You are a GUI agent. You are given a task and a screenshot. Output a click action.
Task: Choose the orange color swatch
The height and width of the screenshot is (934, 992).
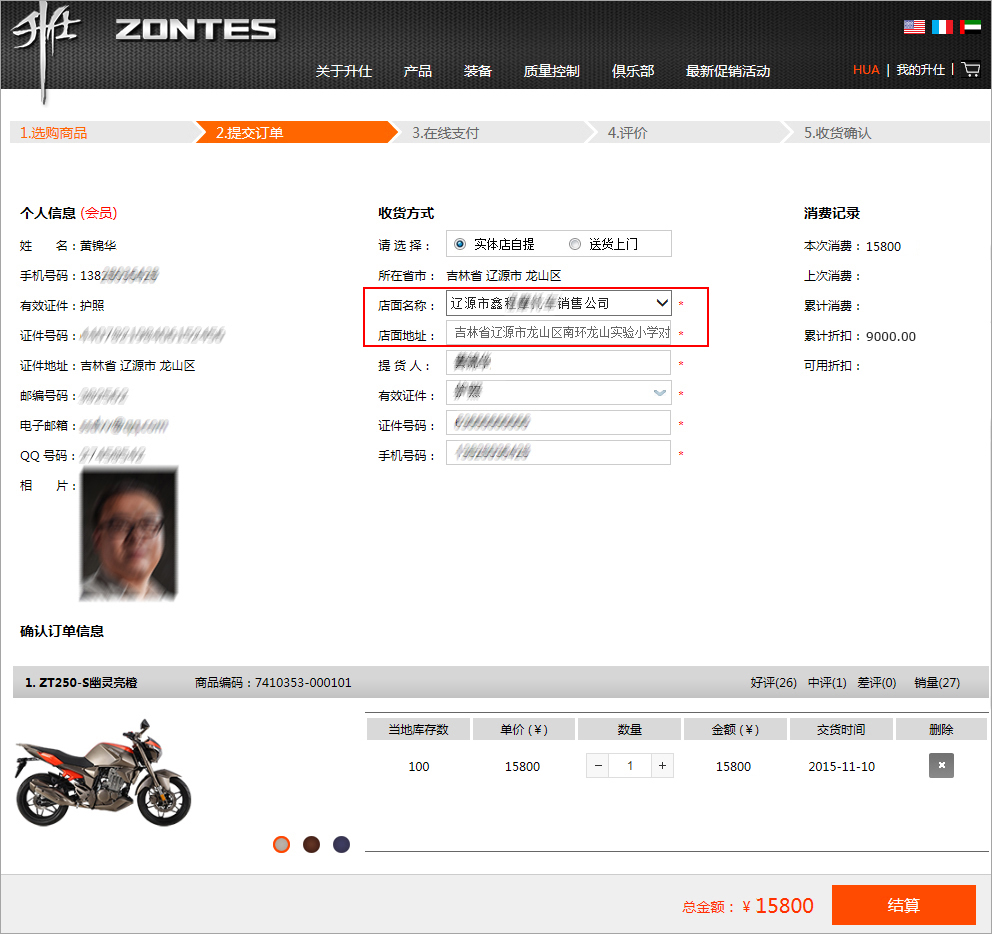click(282, 845)
